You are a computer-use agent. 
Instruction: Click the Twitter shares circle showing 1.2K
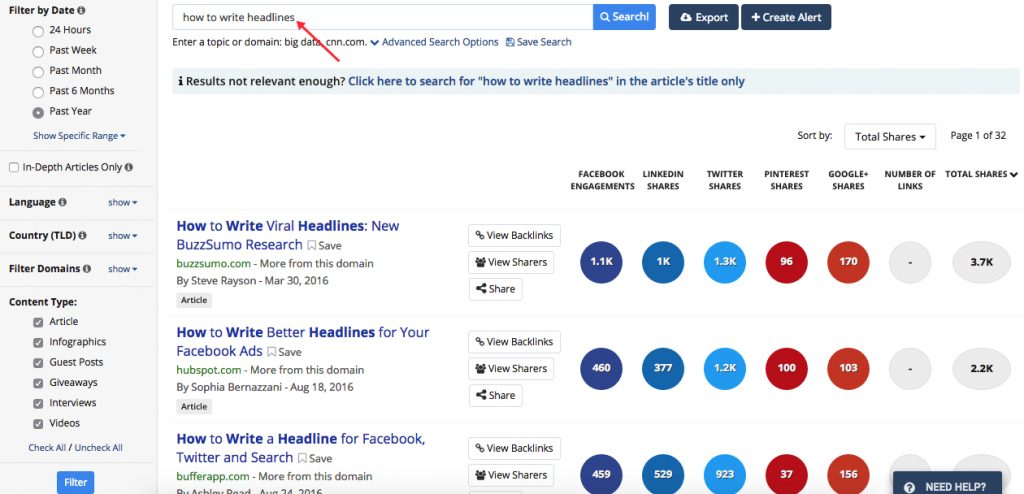pos(725,369)
